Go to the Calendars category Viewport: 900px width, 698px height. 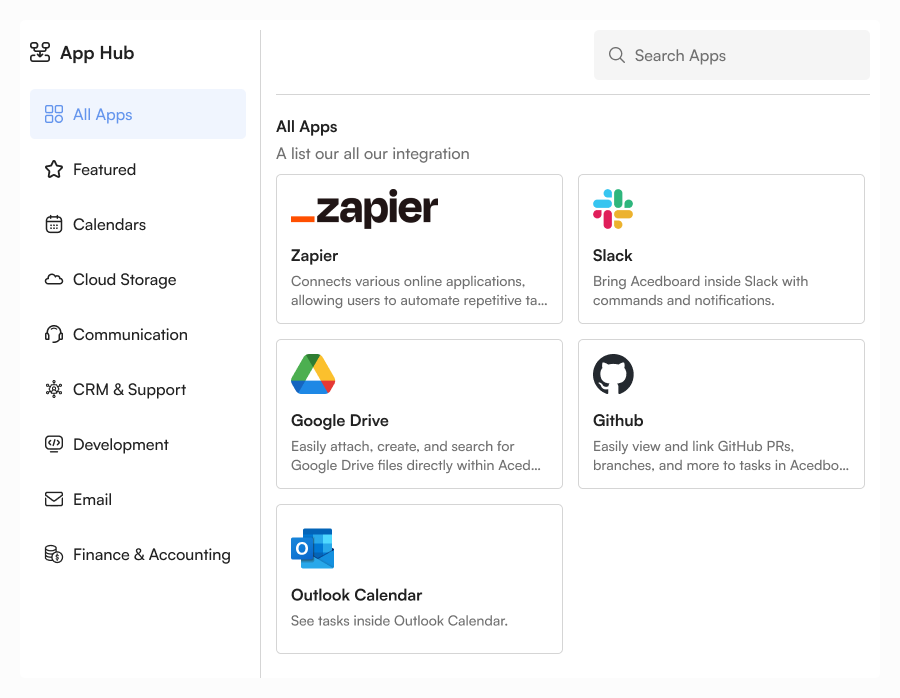tap(138, 224)
